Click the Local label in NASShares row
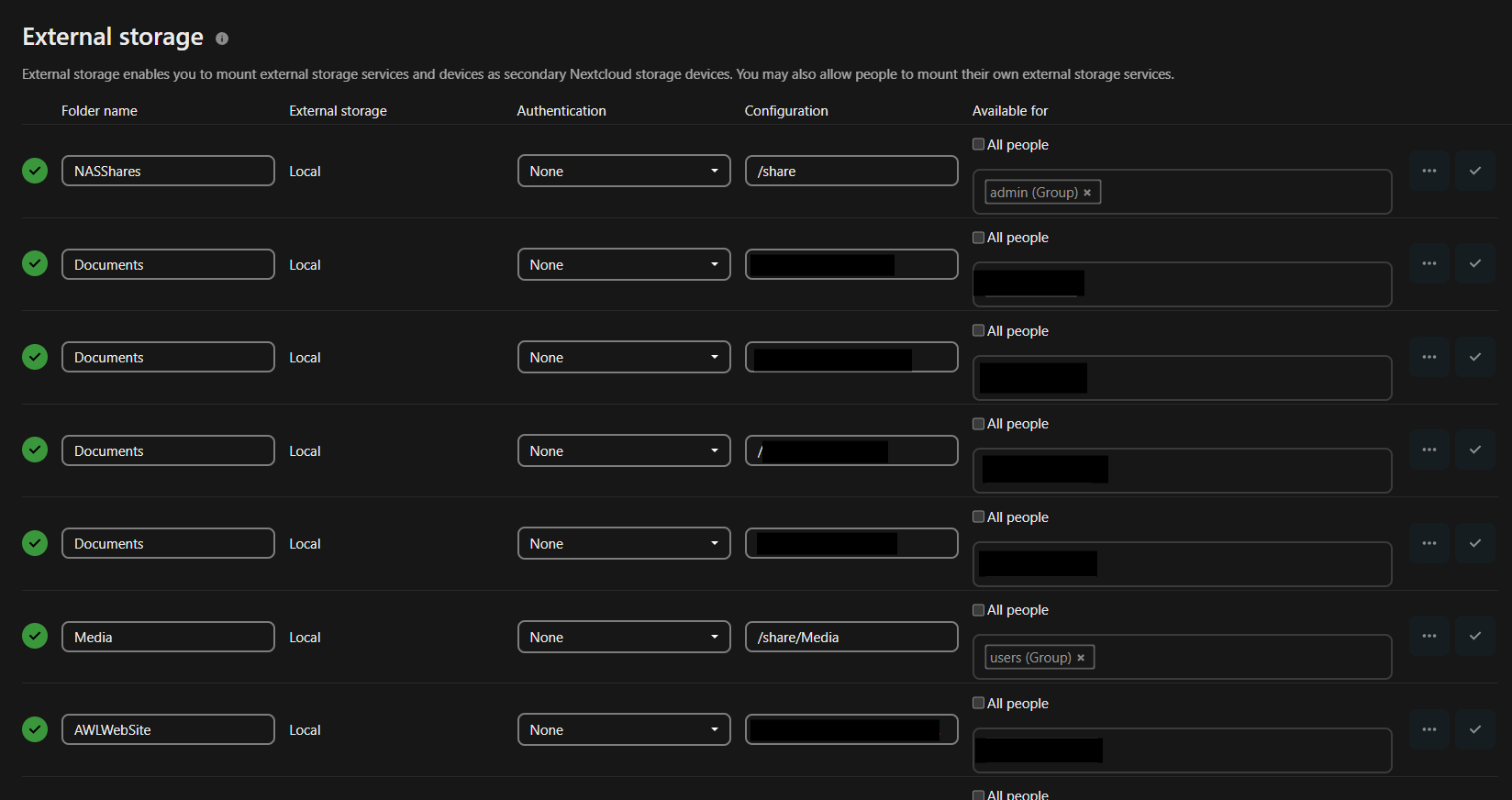 click(x=305, y=172)
